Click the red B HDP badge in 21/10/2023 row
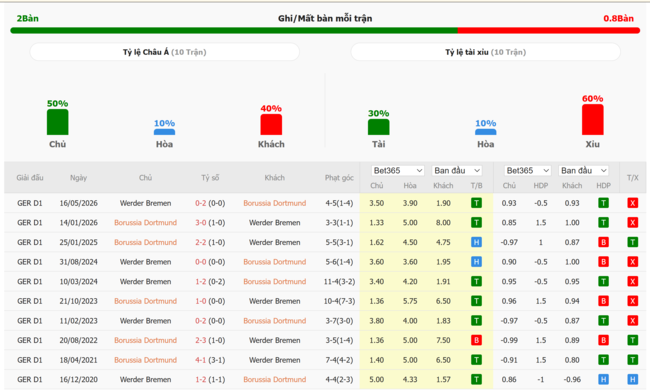 (x=604, y=301)
